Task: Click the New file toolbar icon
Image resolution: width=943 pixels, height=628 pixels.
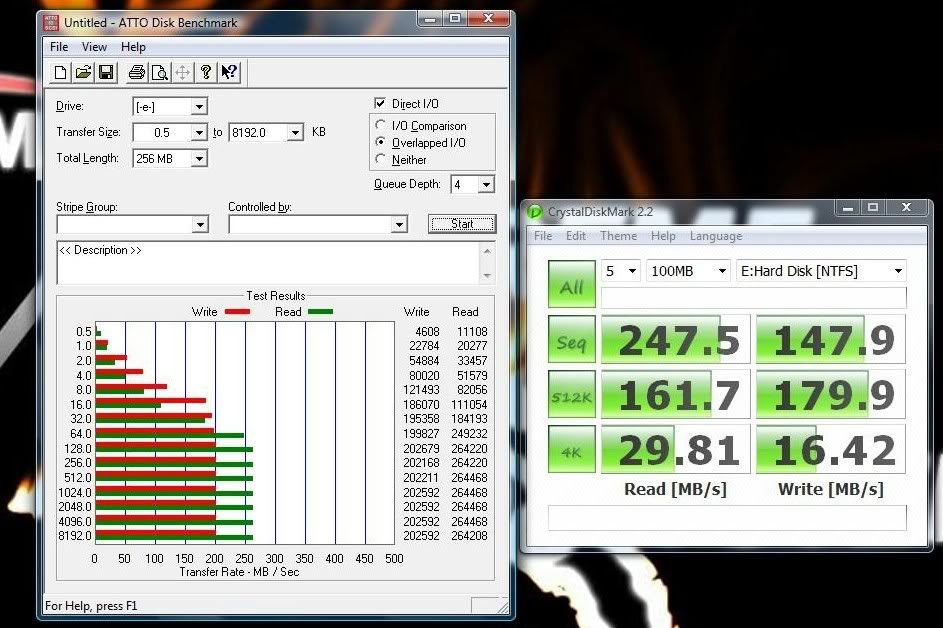Action: pyautogui.click(x=61, y=72)
